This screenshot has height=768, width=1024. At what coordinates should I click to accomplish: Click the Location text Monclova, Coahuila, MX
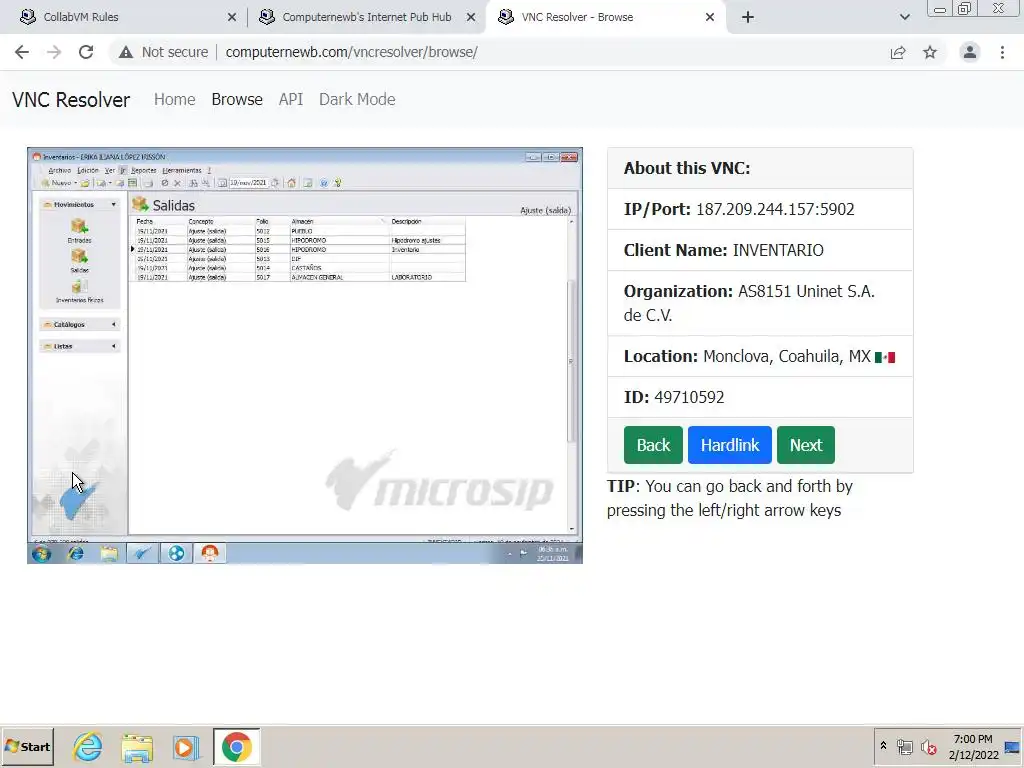[x=787, y=357]
